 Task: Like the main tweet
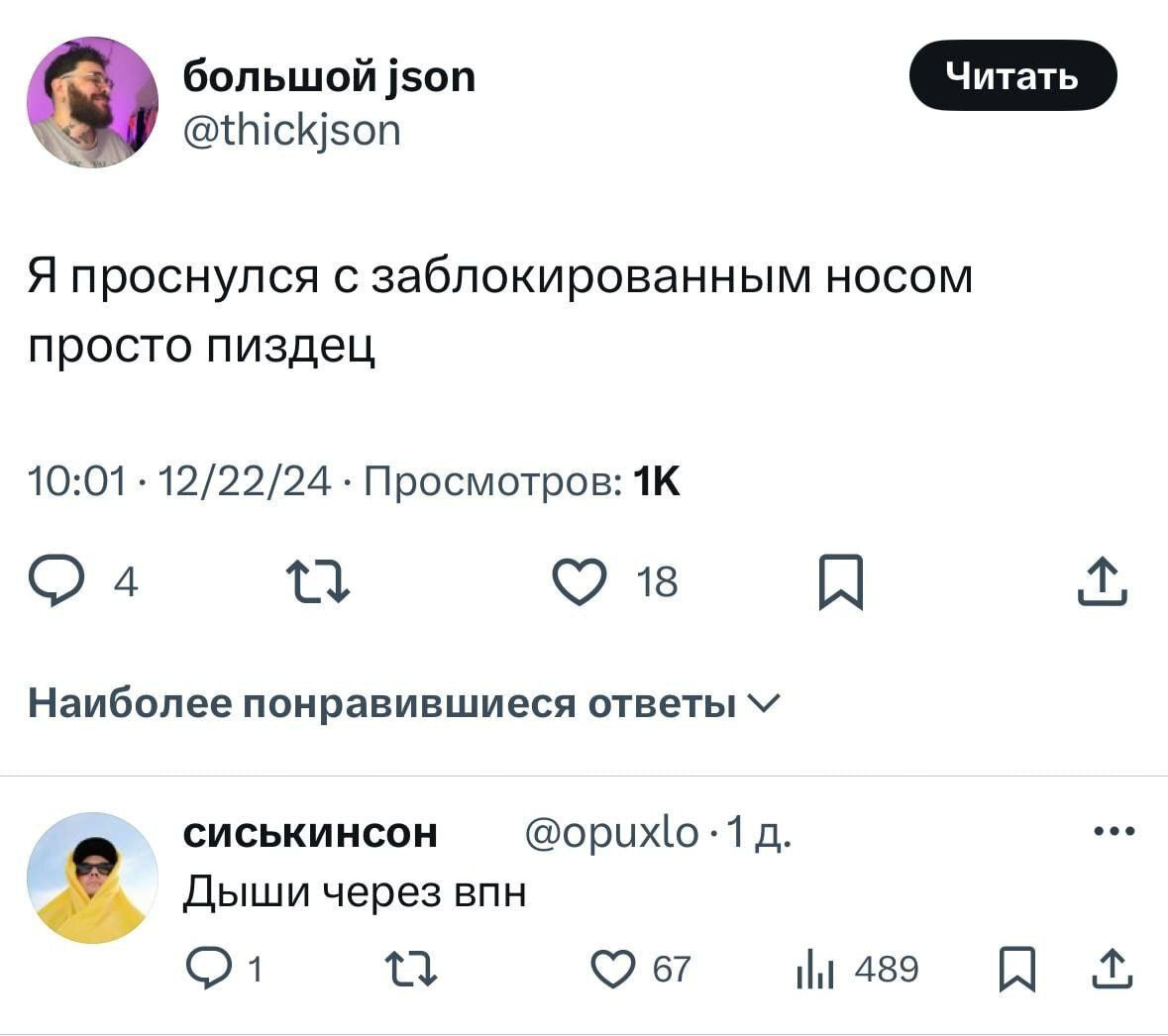click(x=579, y=581)
